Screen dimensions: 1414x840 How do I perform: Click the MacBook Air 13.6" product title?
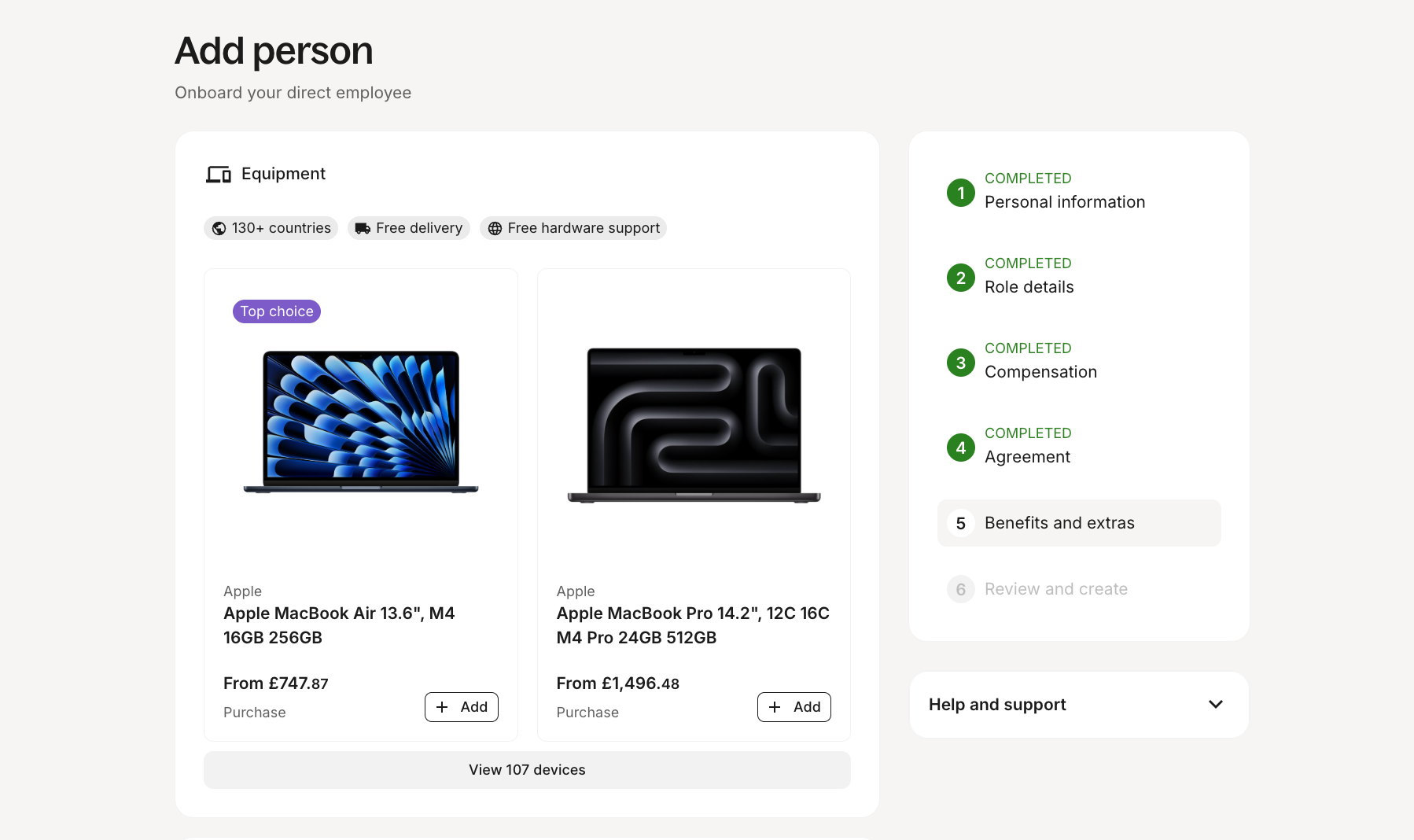point(339,625)
